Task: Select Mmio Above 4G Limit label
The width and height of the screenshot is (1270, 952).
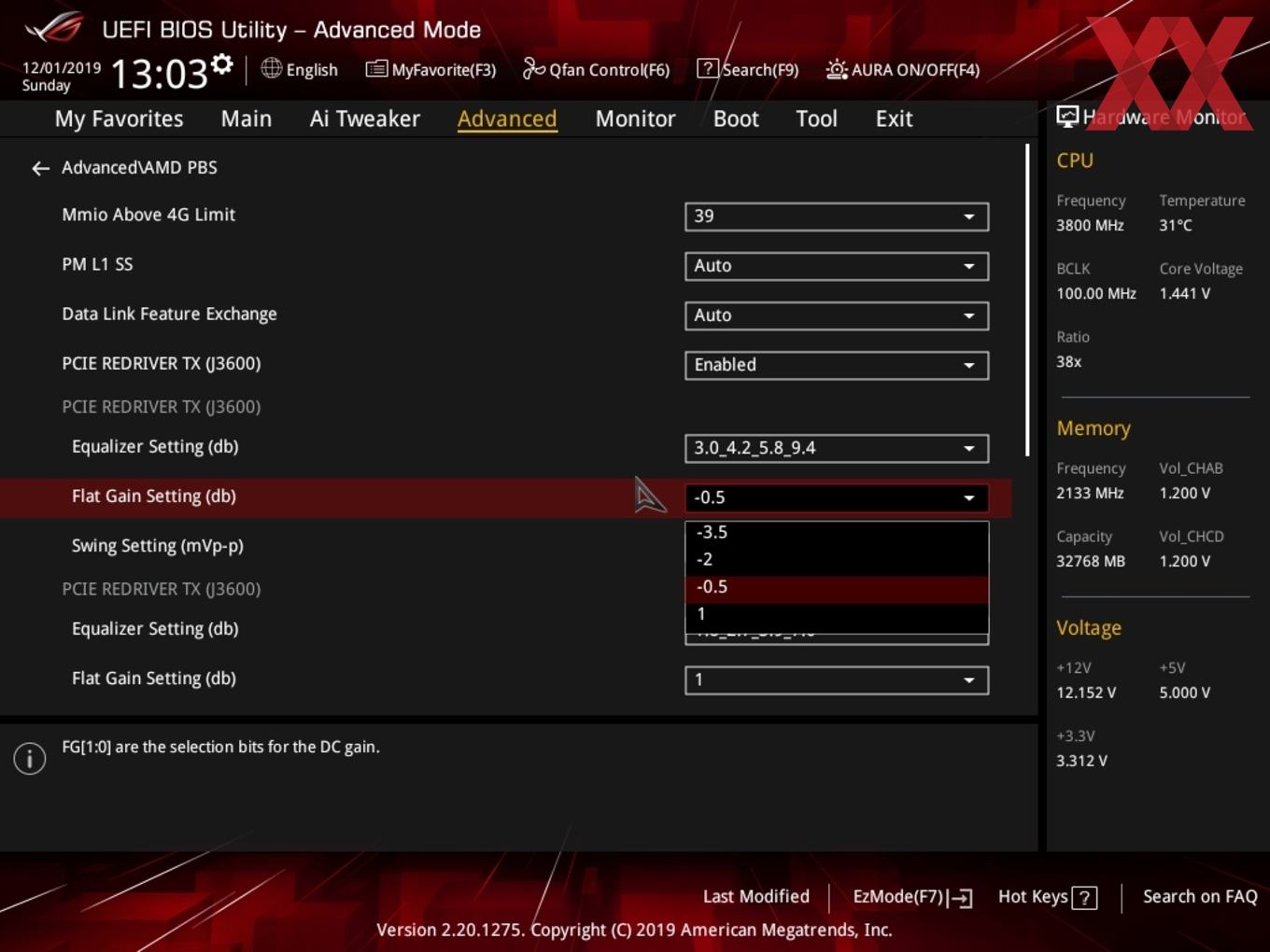Action: click(148, 215)
